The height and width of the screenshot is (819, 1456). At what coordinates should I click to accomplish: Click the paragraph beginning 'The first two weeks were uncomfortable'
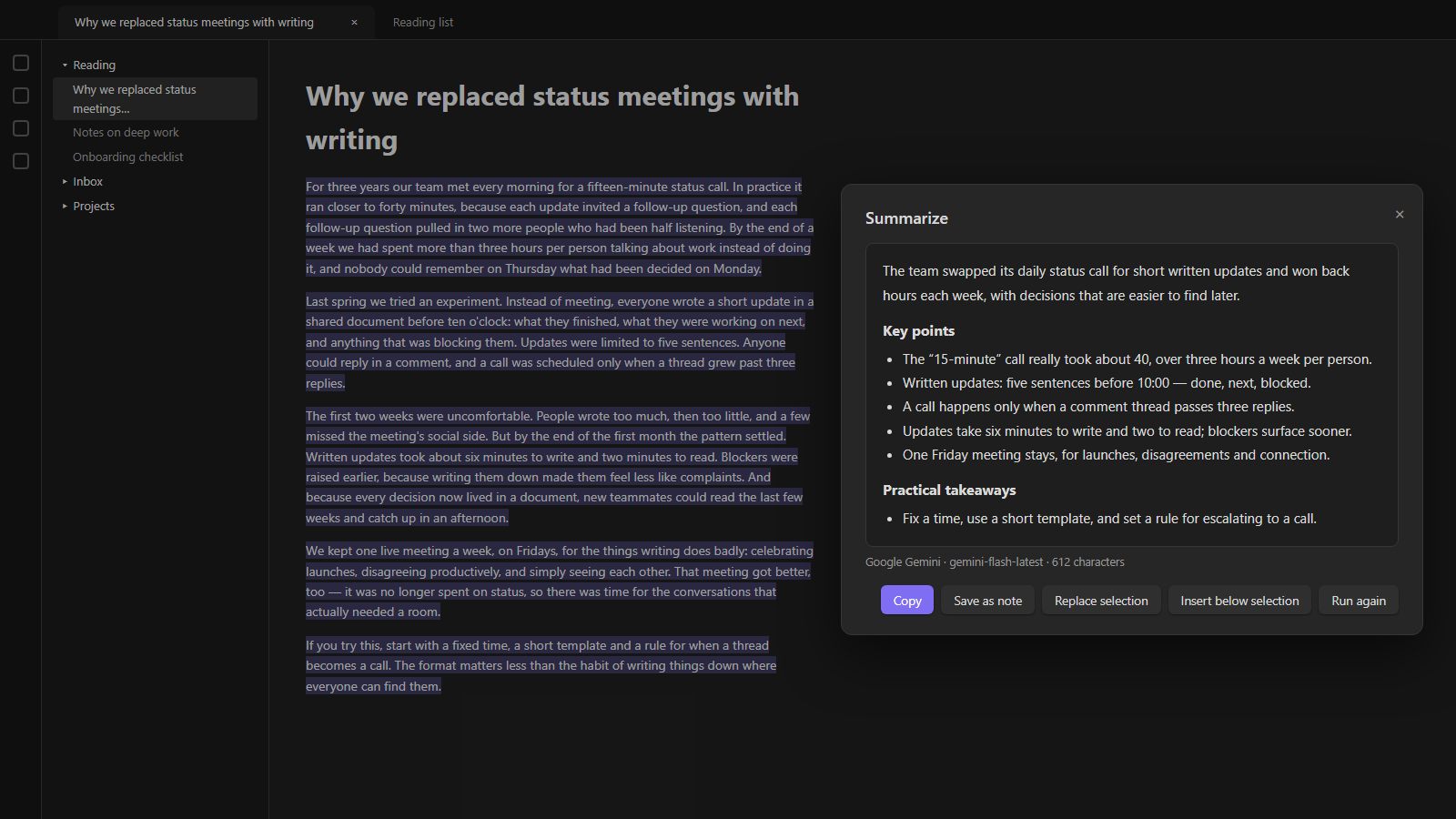[558, 467]
